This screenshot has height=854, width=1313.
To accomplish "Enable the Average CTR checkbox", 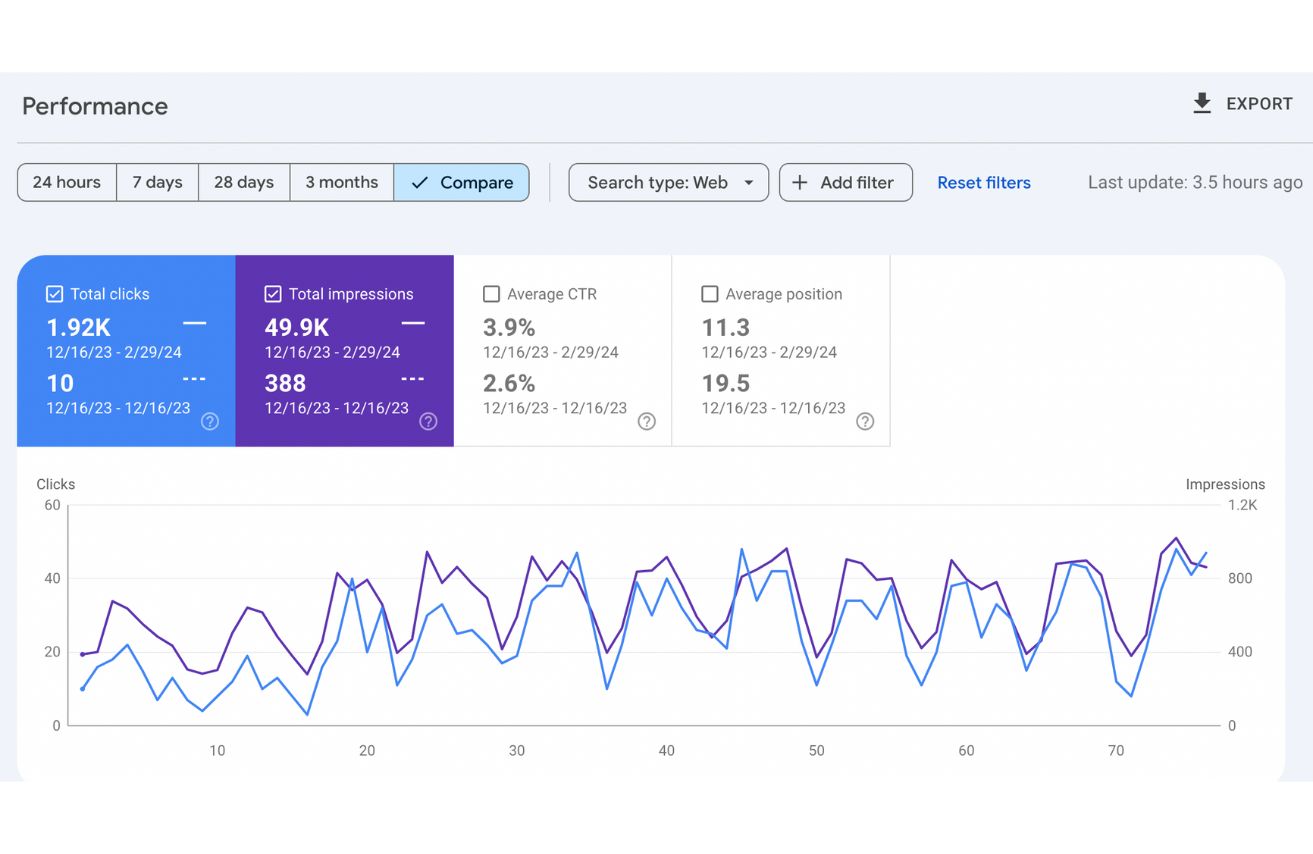I will click(491, 294).
